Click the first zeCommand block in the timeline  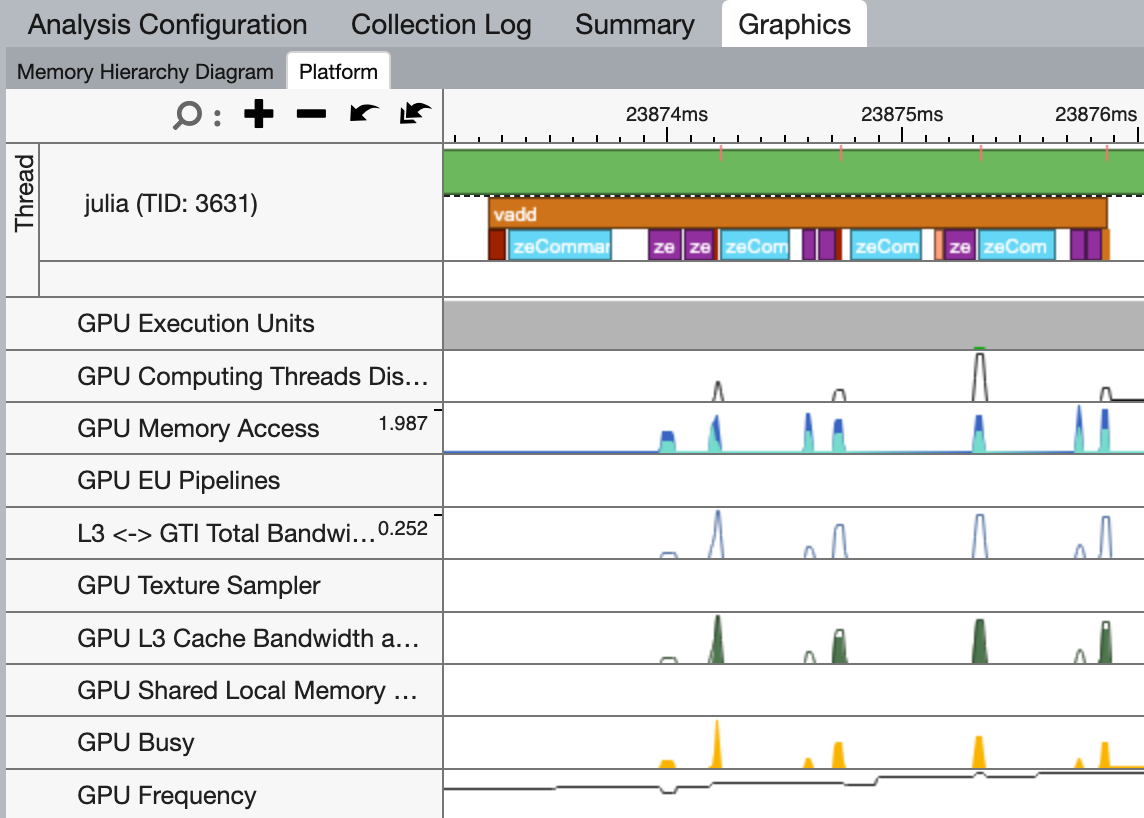(560, 246)
